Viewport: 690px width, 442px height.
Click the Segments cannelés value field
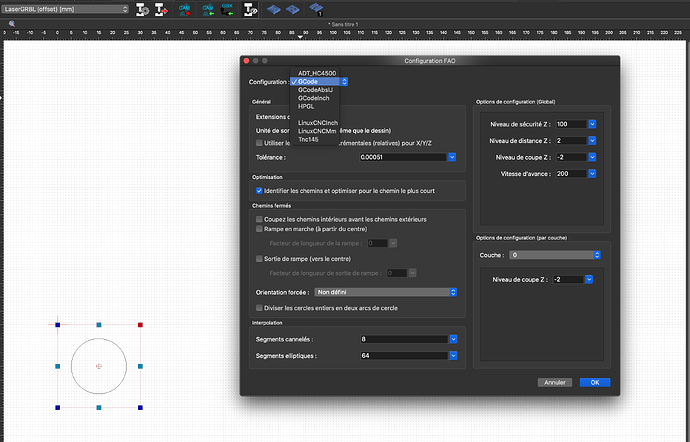(x=404, y=339)
